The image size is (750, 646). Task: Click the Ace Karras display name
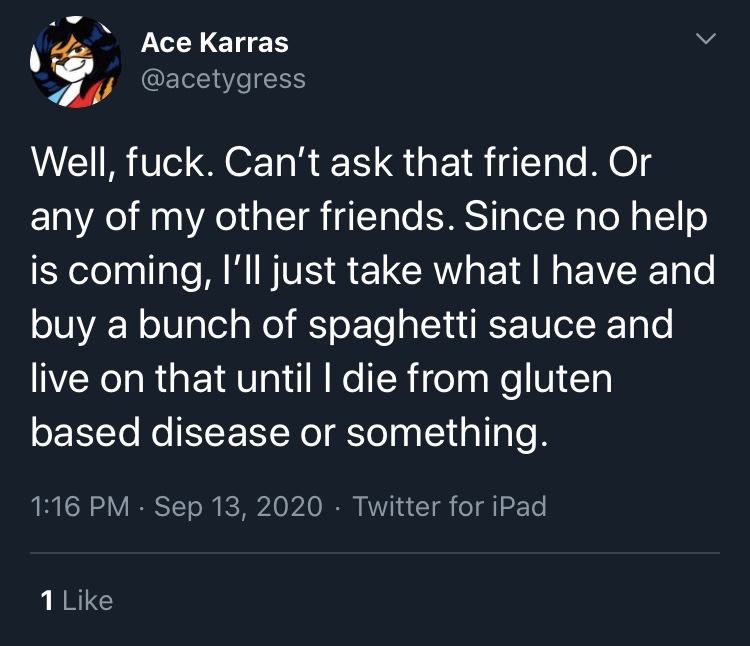(215, 43)
